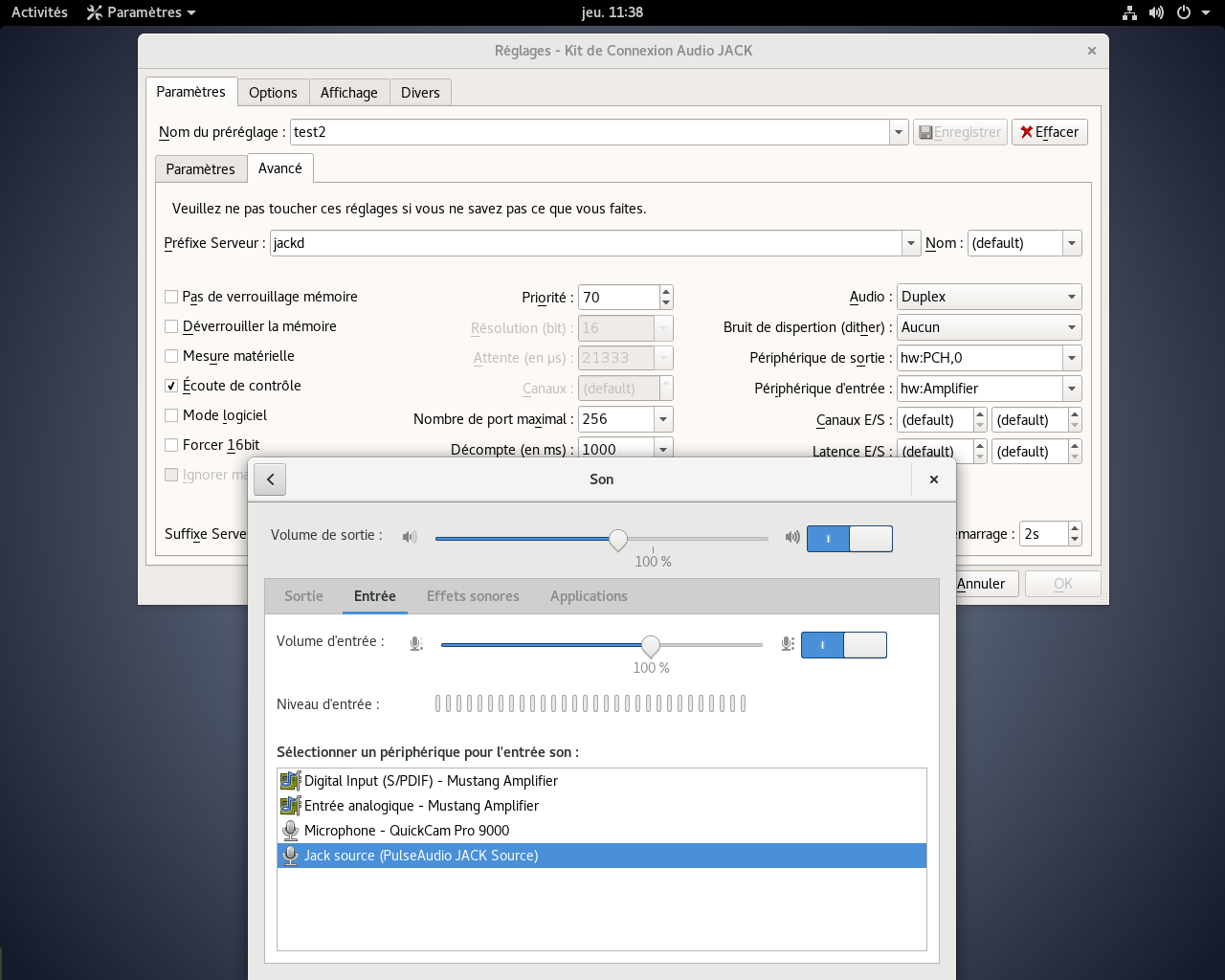Expand the Audio Duplex dropdown
1225x980 pixels.
coord(990,297)
